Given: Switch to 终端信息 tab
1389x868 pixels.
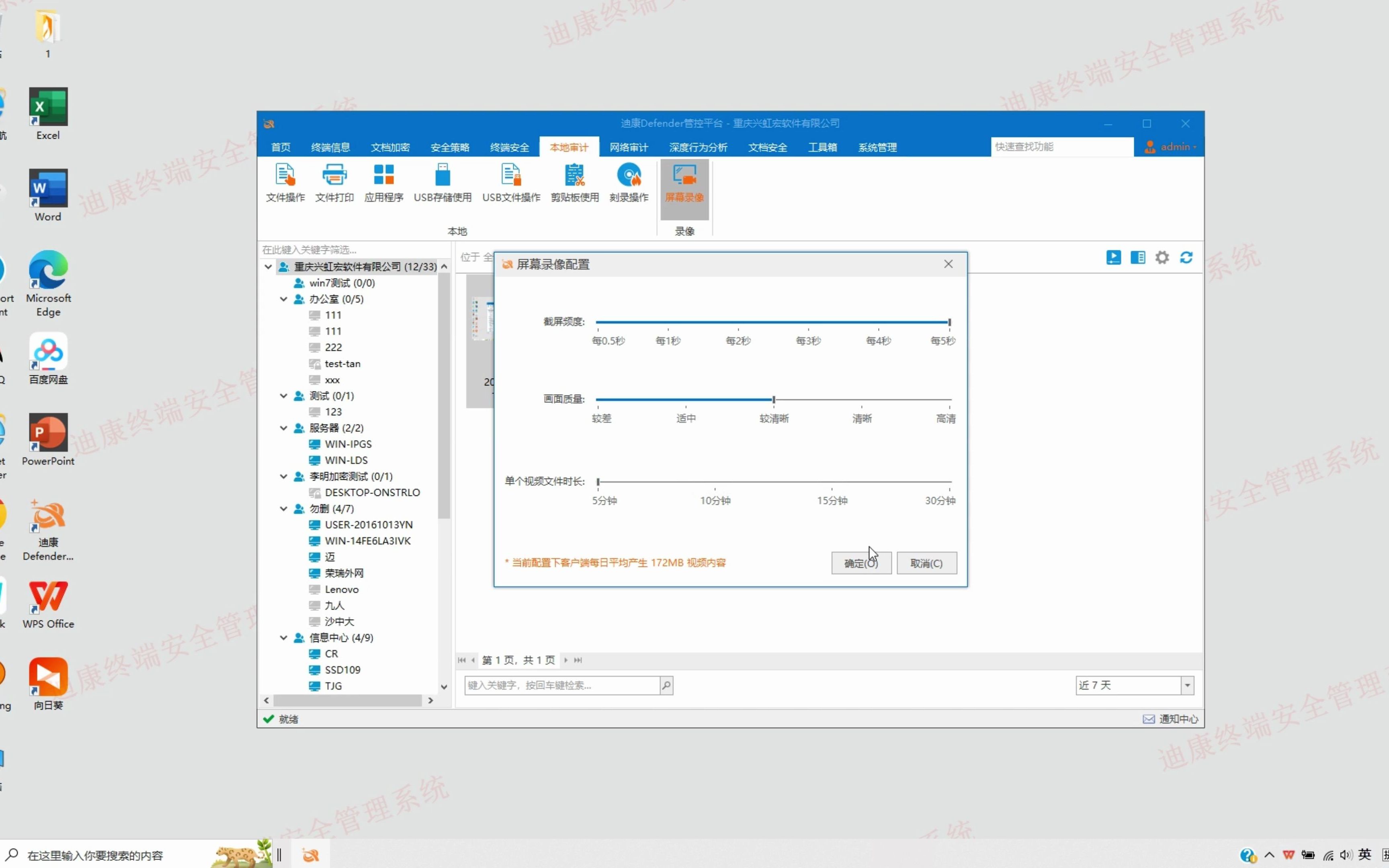Looking at the screenshot, I should tap(331, 147).
